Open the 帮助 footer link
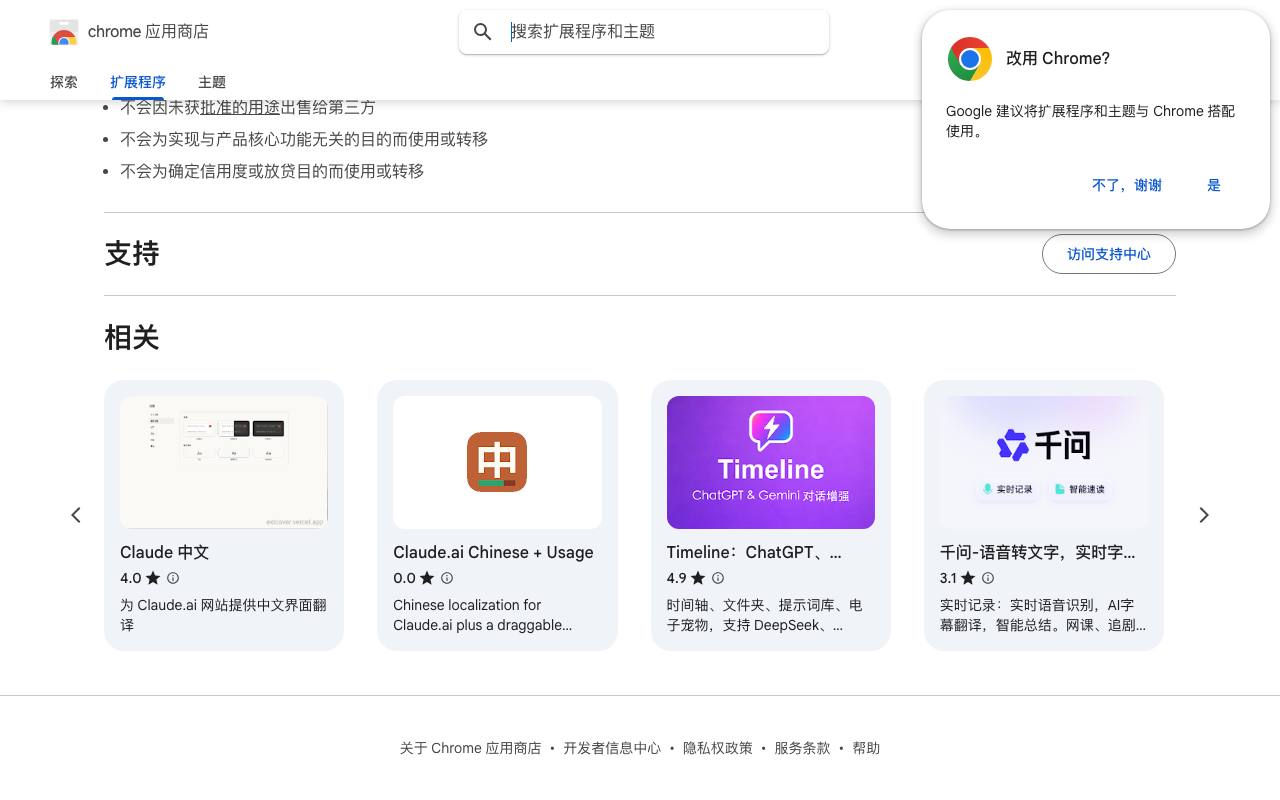Image resolution: width=1280 pixels, height=800 pixels. [x=866, y=748]
